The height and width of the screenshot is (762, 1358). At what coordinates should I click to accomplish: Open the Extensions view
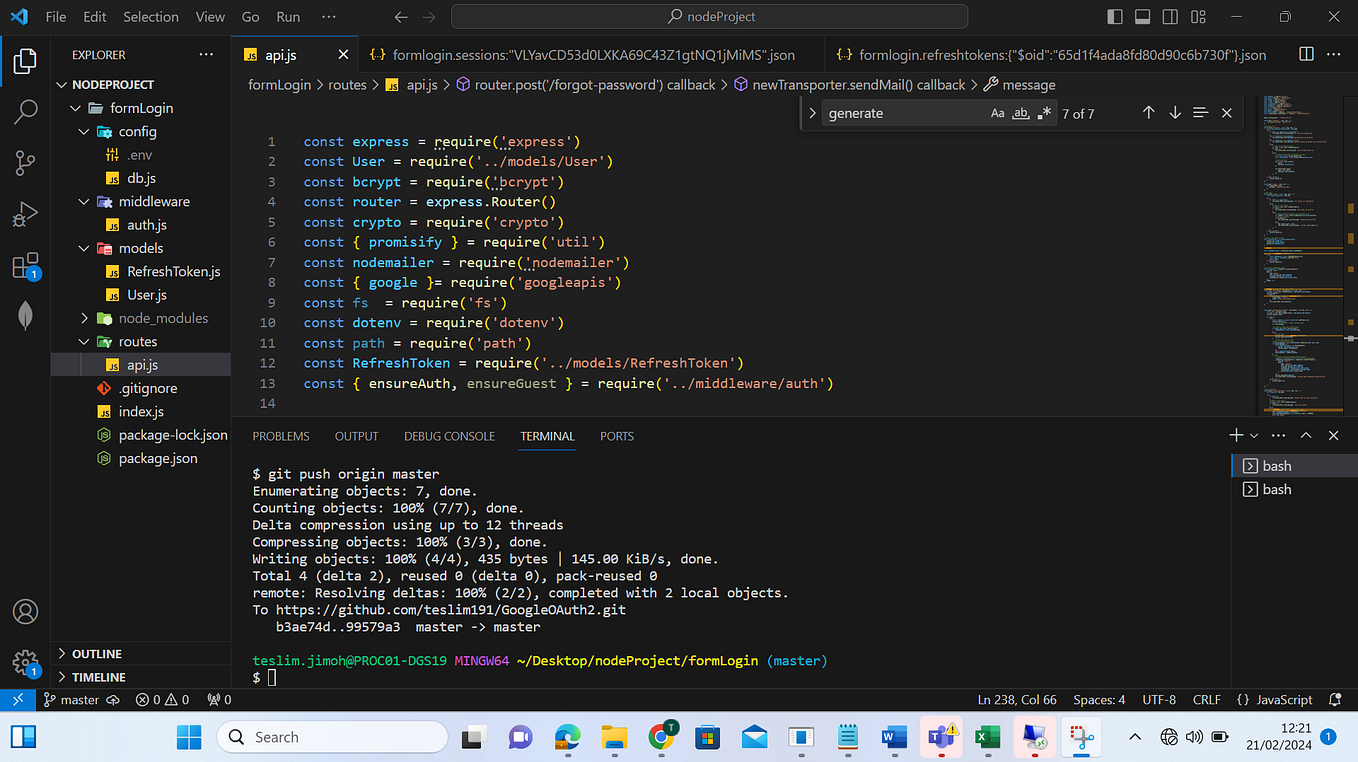click(x=25, y=265)
